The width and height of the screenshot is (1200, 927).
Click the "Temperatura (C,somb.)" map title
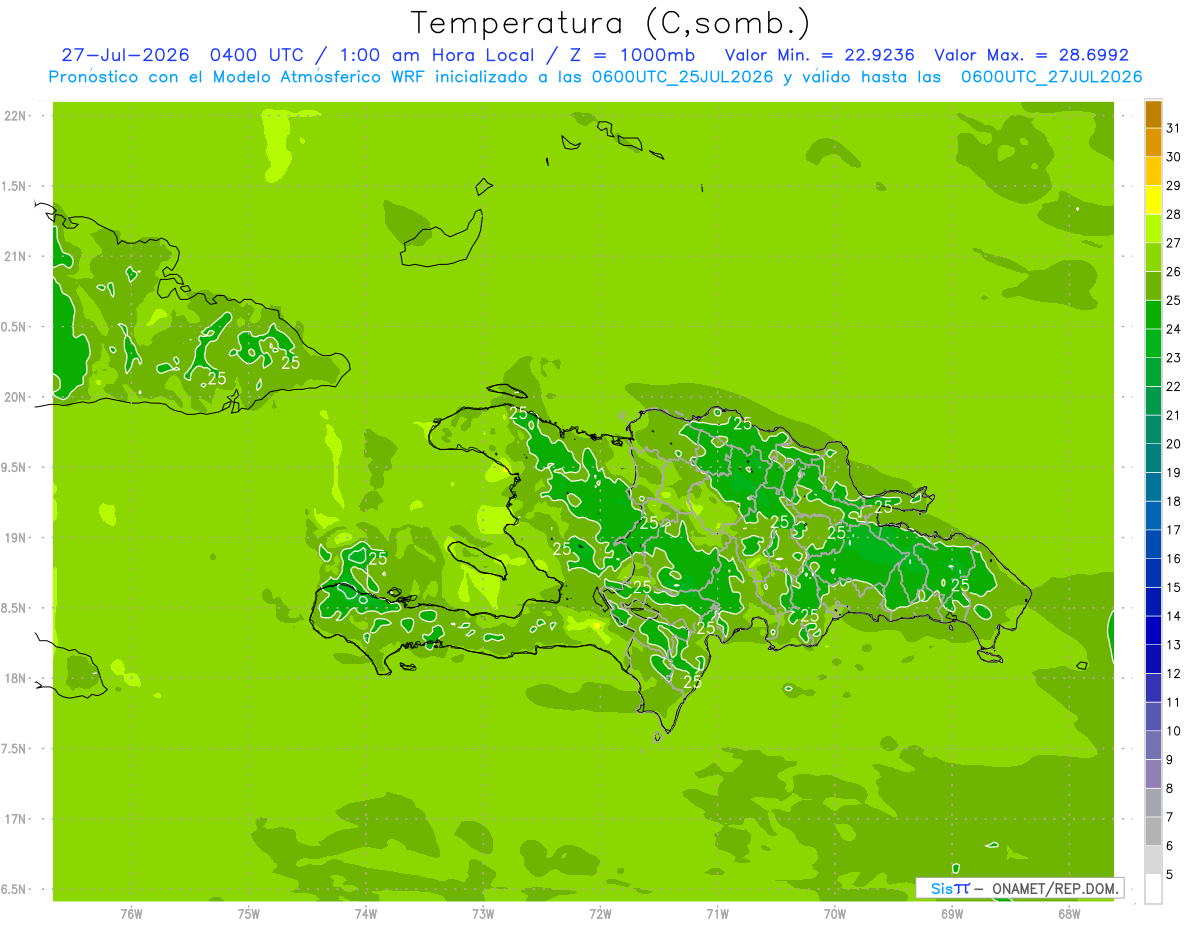coord(611,24)
